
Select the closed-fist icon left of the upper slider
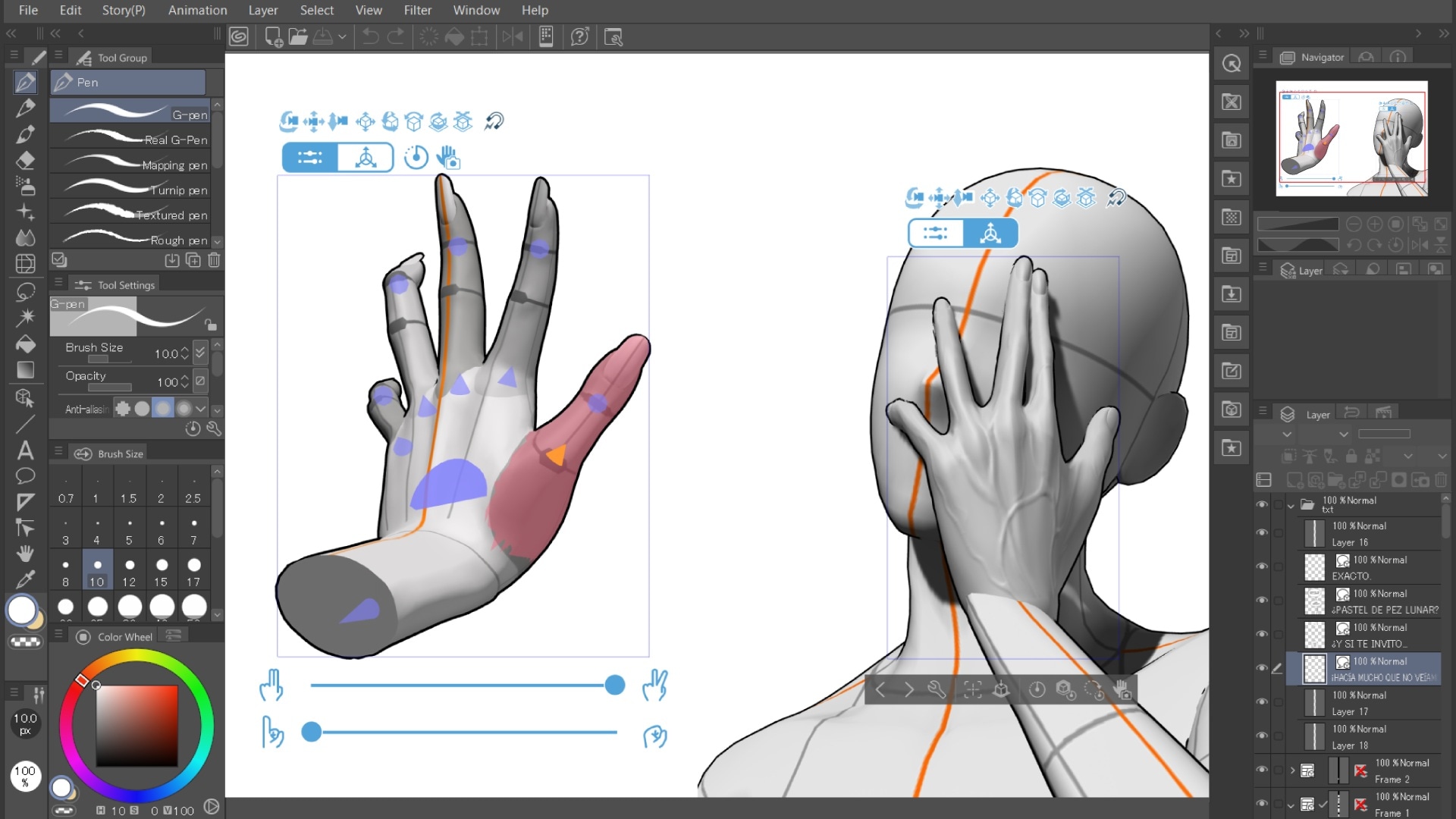coord(271,685)
